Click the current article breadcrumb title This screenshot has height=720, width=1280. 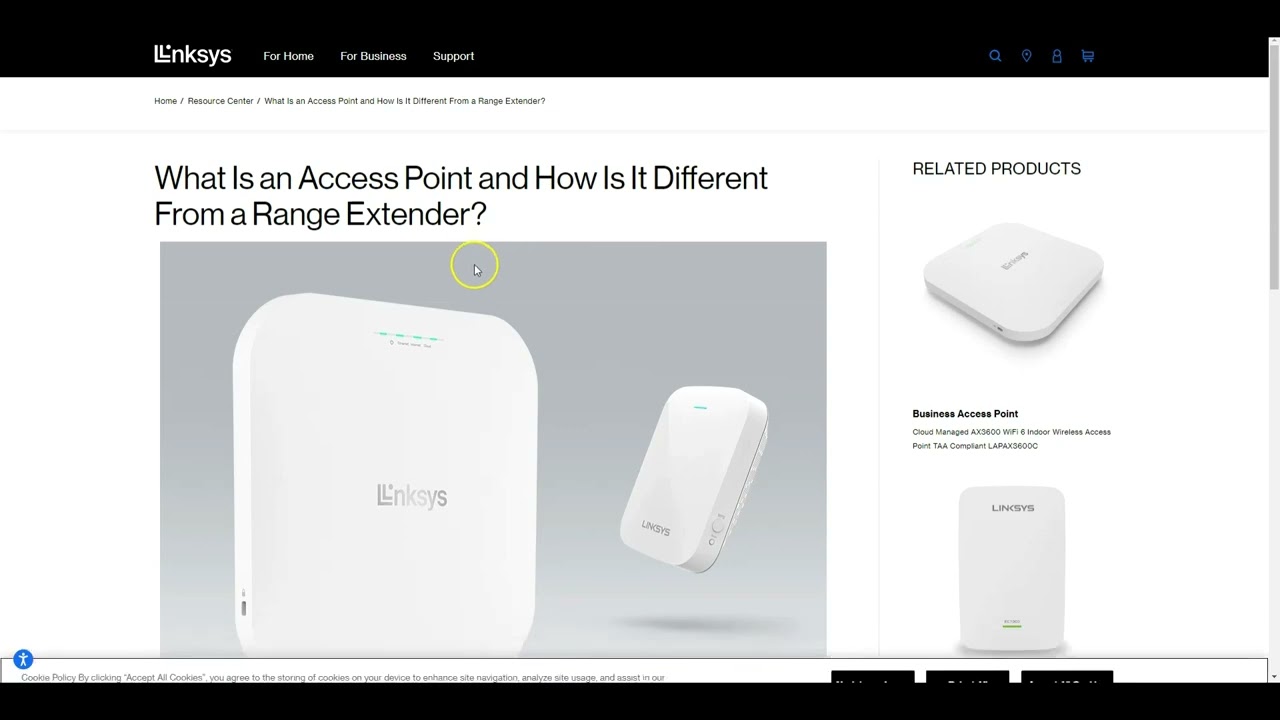(404, 101)
